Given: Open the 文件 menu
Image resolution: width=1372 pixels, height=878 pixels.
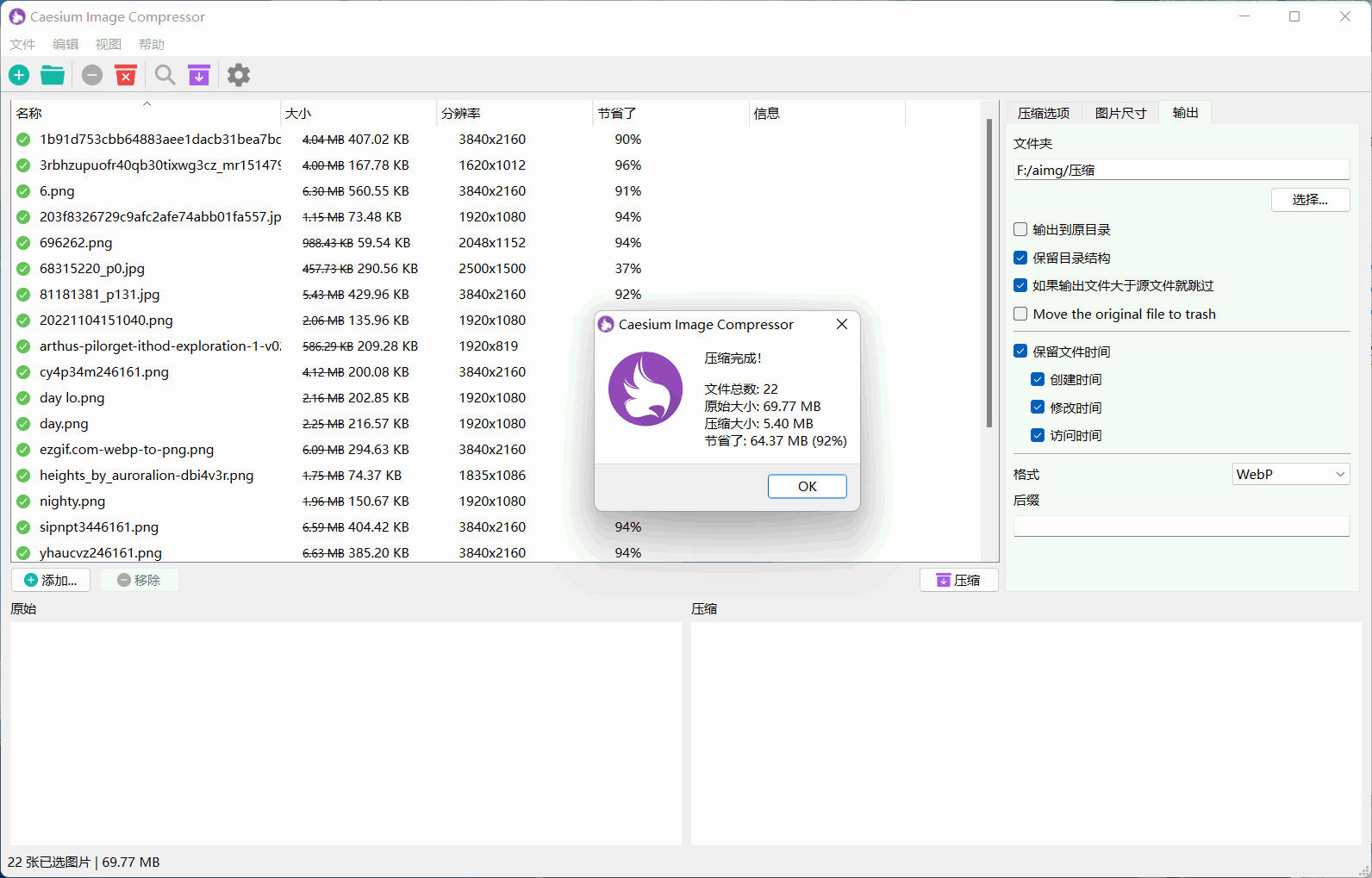Looking at the screenshot, I should pyautogui.click(x=22, y=44).
